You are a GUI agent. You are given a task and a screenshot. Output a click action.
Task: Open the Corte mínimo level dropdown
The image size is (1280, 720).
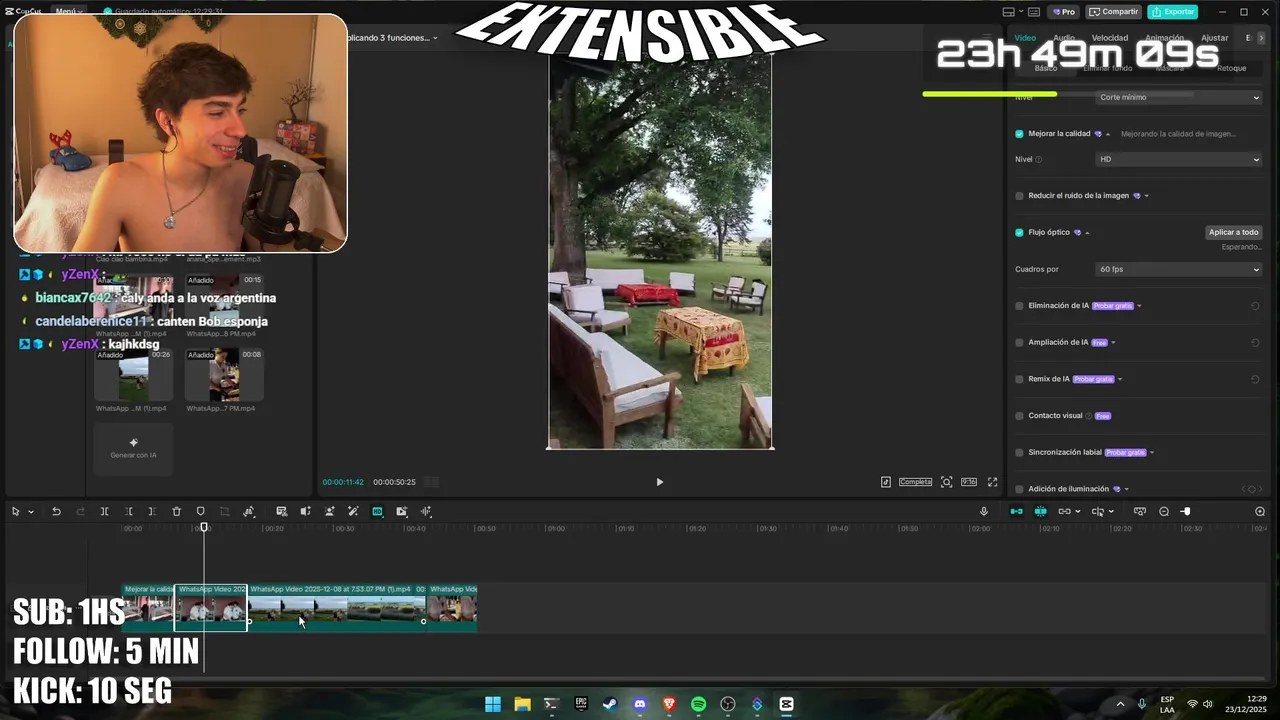coord(1179,97)
